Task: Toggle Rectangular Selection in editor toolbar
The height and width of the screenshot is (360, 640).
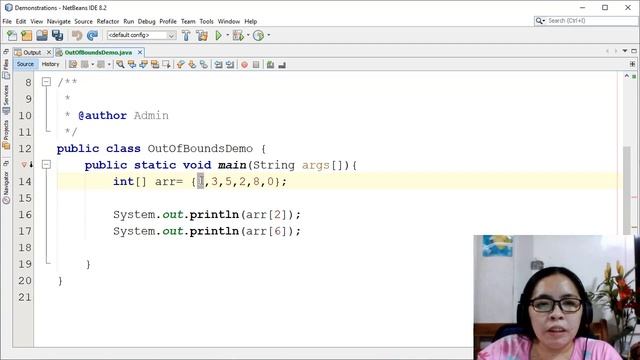Action: tap(166, 64)
